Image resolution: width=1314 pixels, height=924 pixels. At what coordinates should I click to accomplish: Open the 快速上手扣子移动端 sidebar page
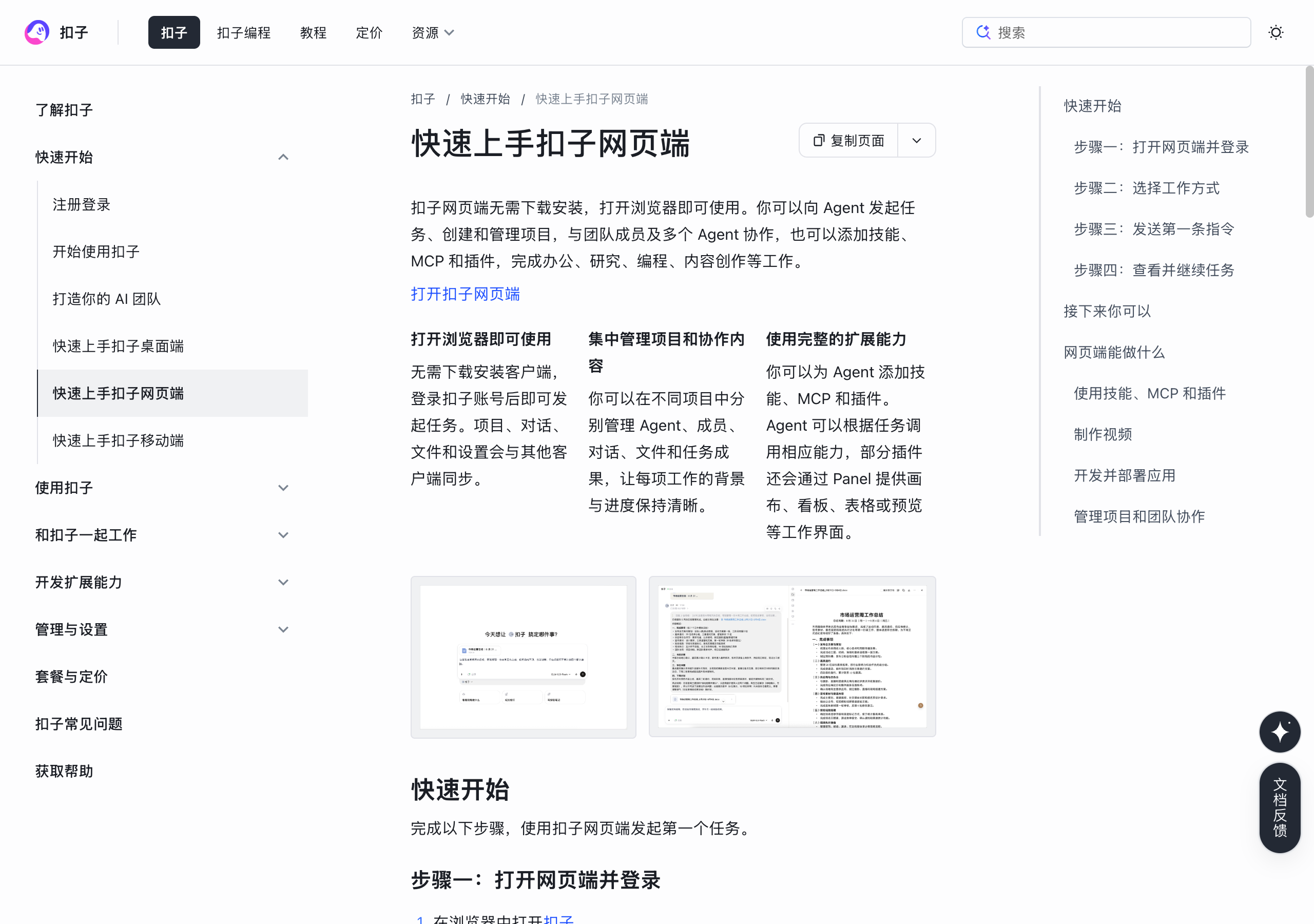pyautogui.click(x=118, y=440)
